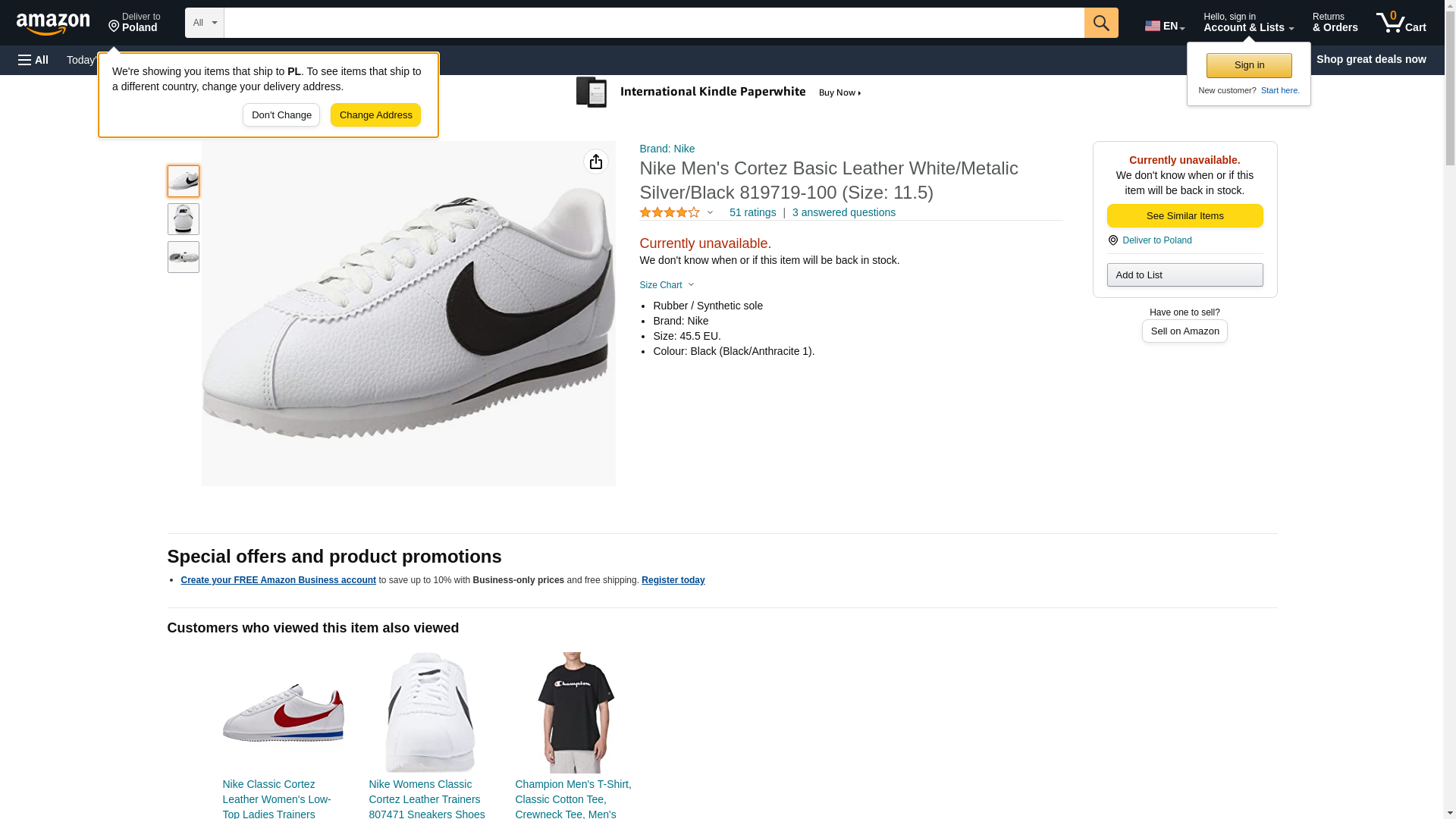The height and width of the screenshot is (819, 1456).
Task: Expand the Size Chart dropdown
Action: pos(667,285)
